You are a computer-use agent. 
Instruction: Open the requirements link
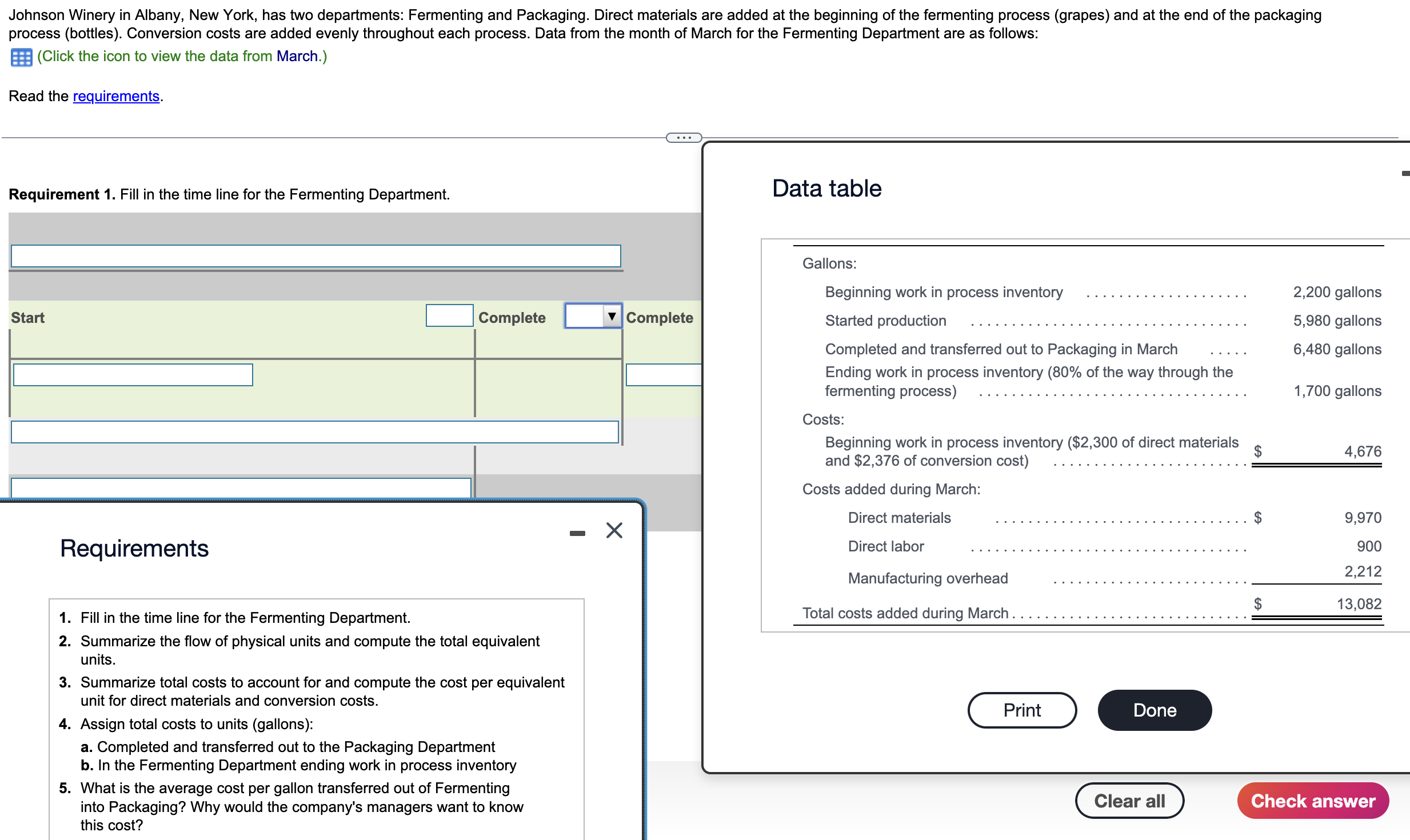[x=116, y=96]
